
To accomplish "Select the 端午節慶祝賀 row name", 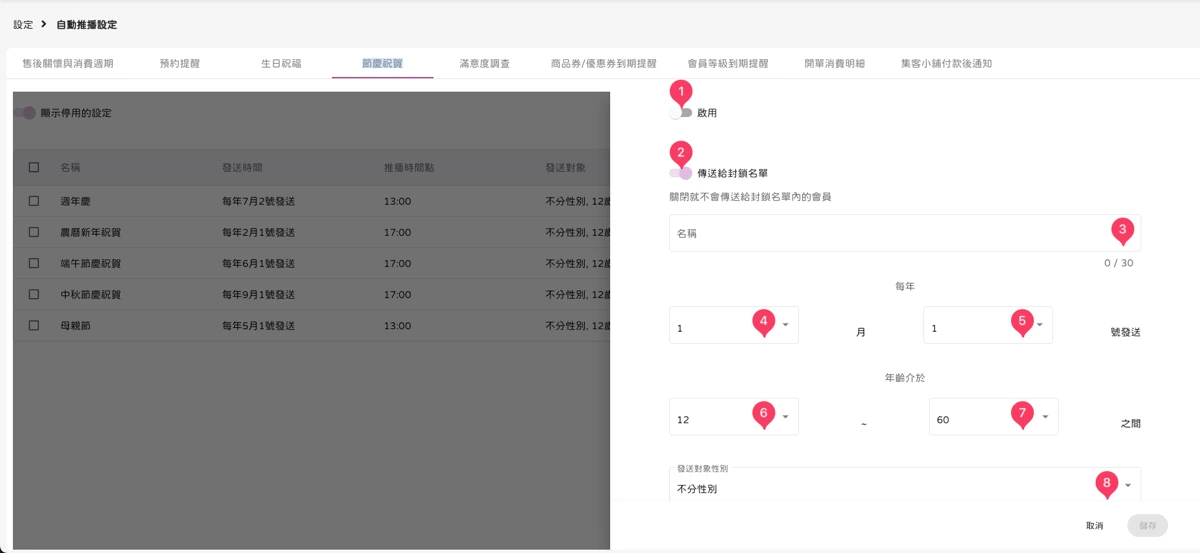I will click(91, 264).
